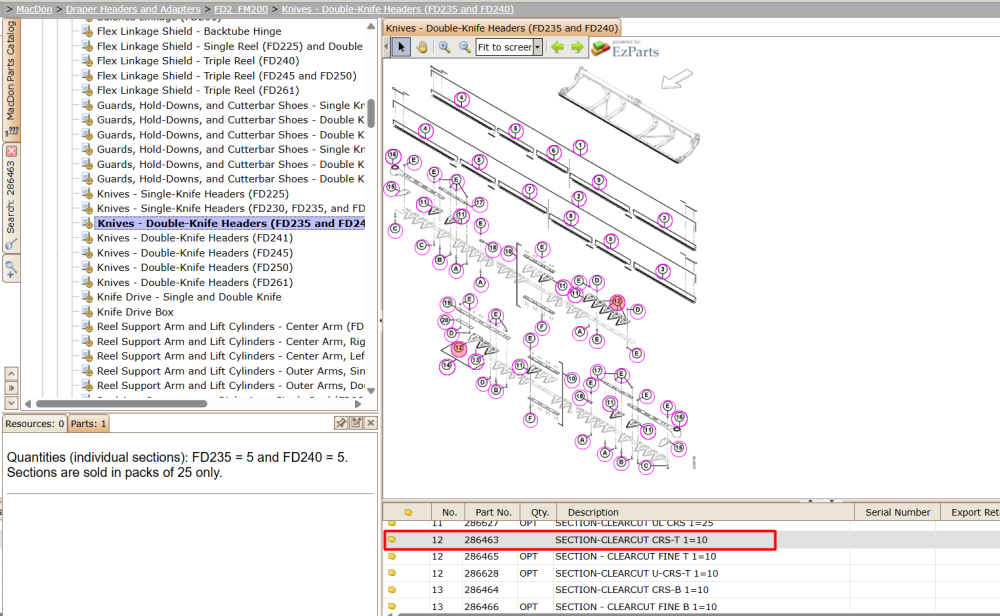
Task: Zoom out of the diagram
Action: 465,47
